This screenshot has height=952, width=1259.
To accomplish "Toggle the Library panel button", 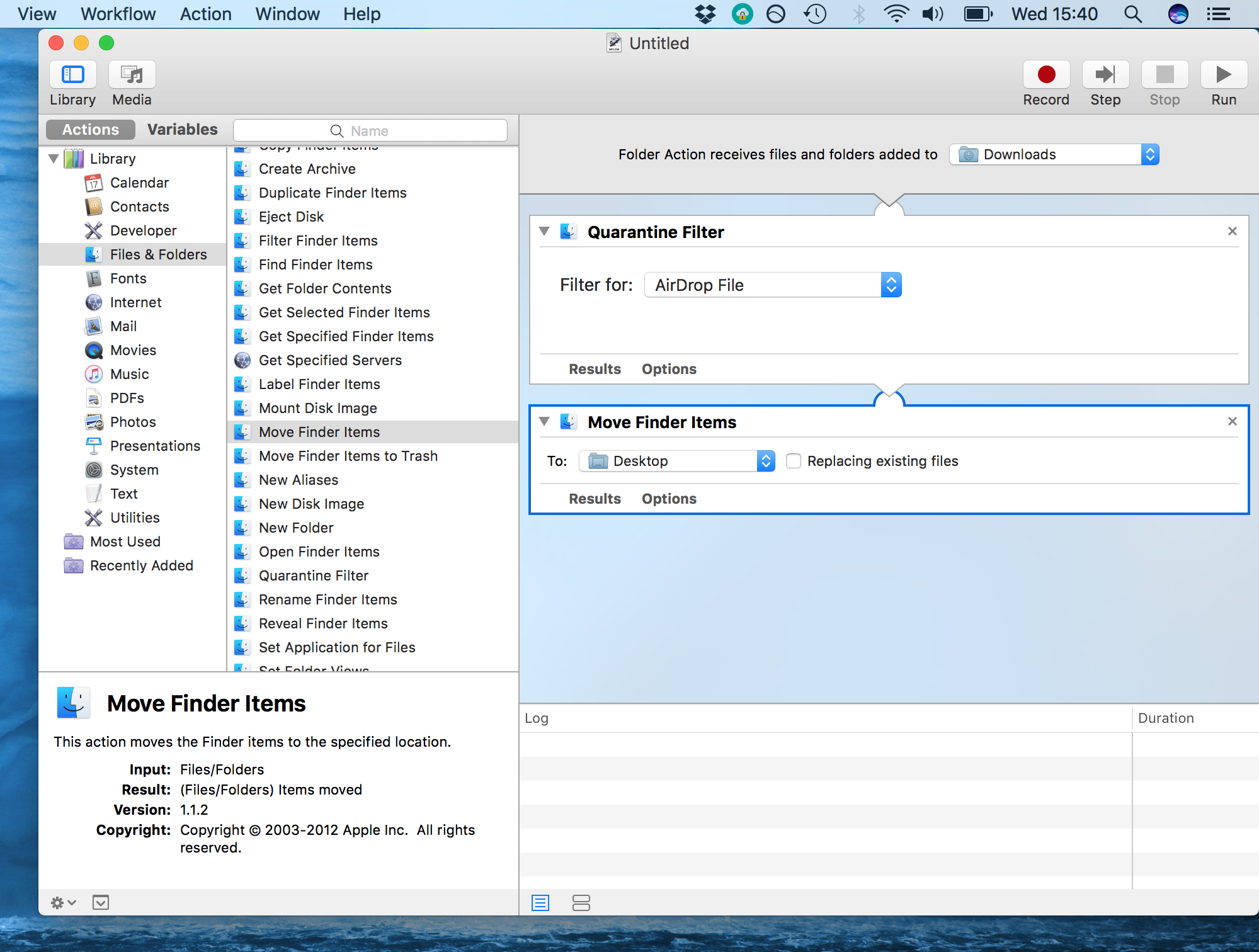I will pyautogui.click(x=73, y=75).
